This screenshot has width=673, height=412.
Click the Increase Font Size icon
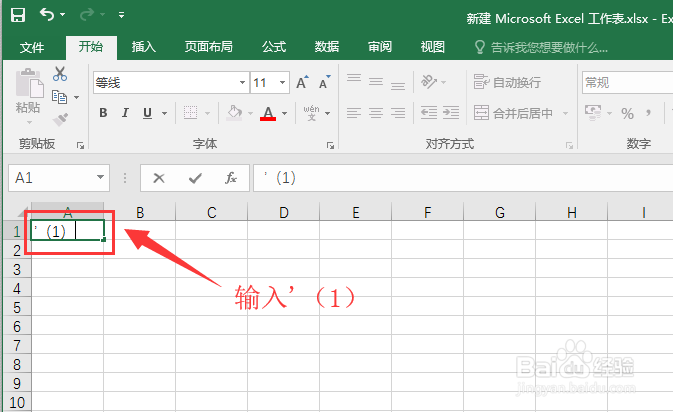303,82
